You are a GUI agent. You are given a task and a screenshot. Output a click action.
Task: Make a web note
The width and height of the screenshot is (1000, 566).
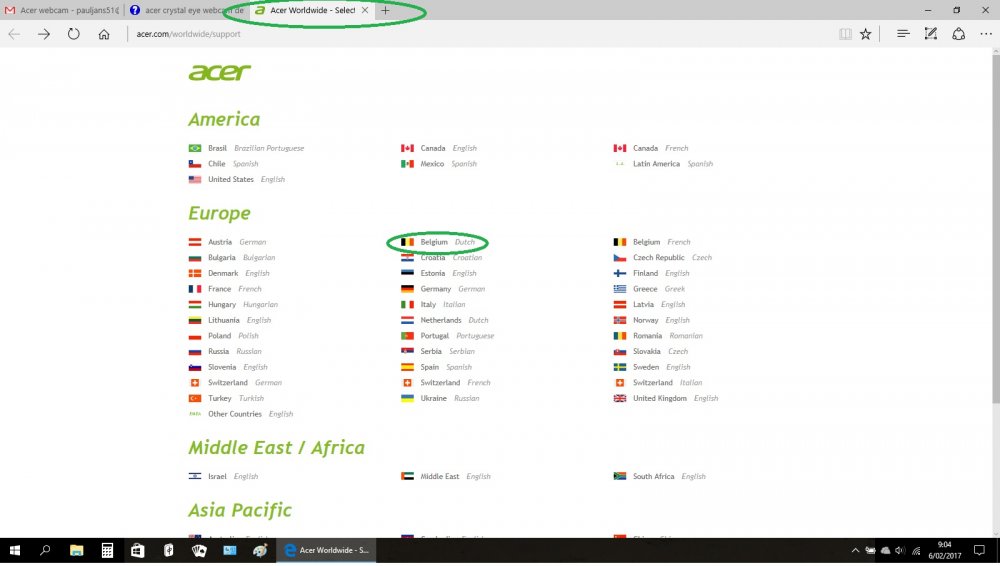tap(930, 34)
